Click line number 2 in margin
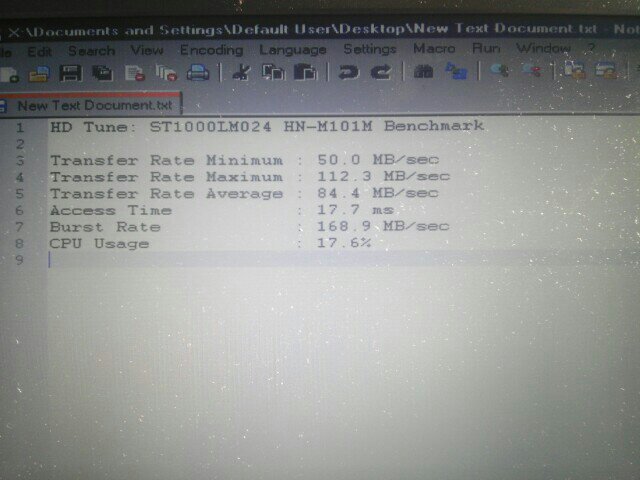640x480 pixels. 20,144
